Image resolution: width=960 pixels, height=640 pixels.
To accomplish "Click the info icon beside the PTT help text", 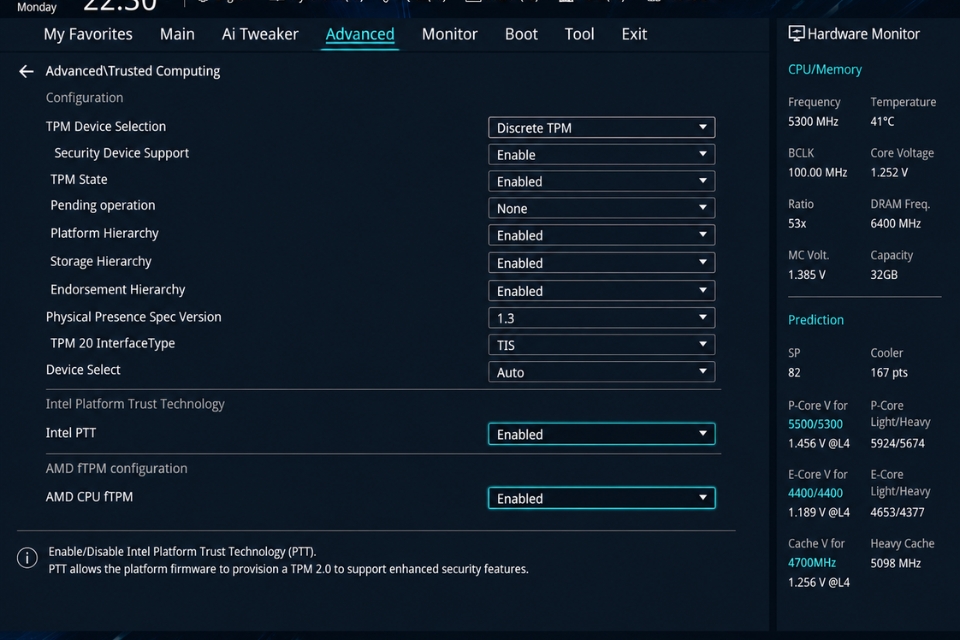I will click(27, 558).
